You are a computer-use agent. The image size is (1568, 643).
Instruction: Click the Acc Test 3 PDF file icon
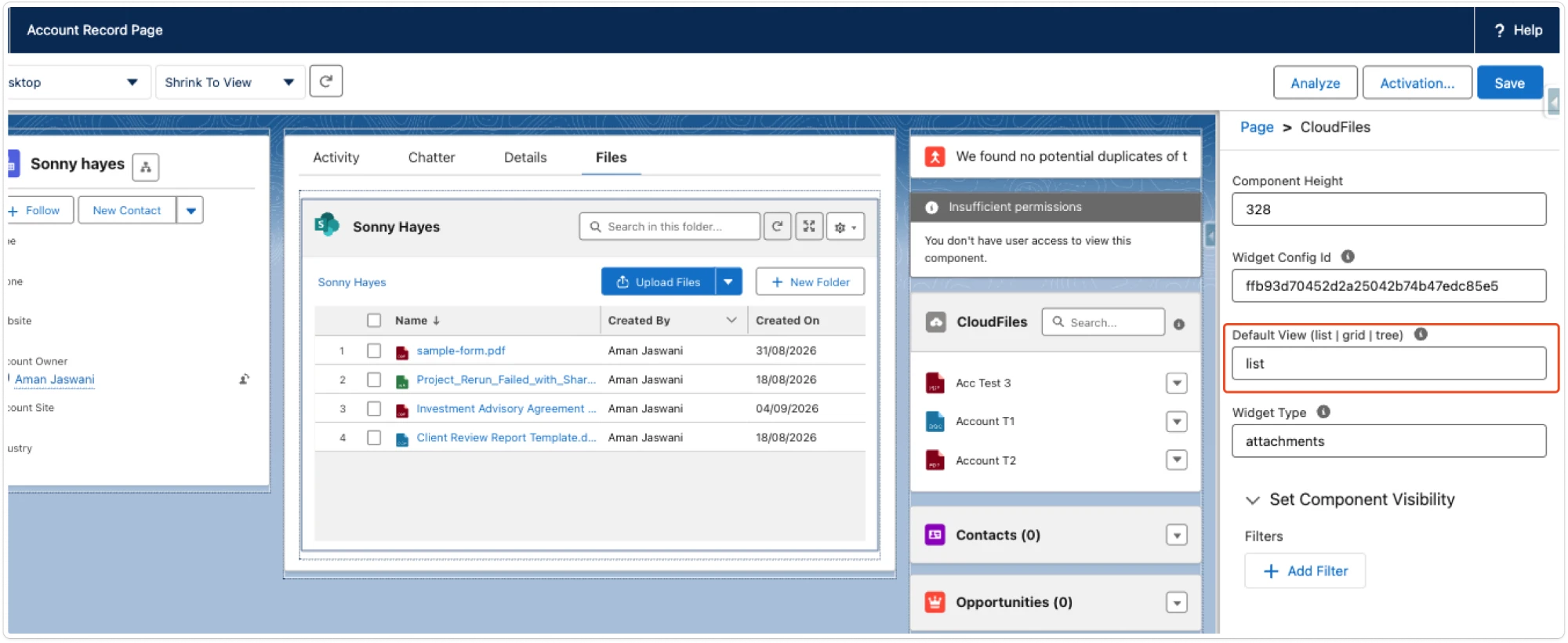click(x=935, y=383)
